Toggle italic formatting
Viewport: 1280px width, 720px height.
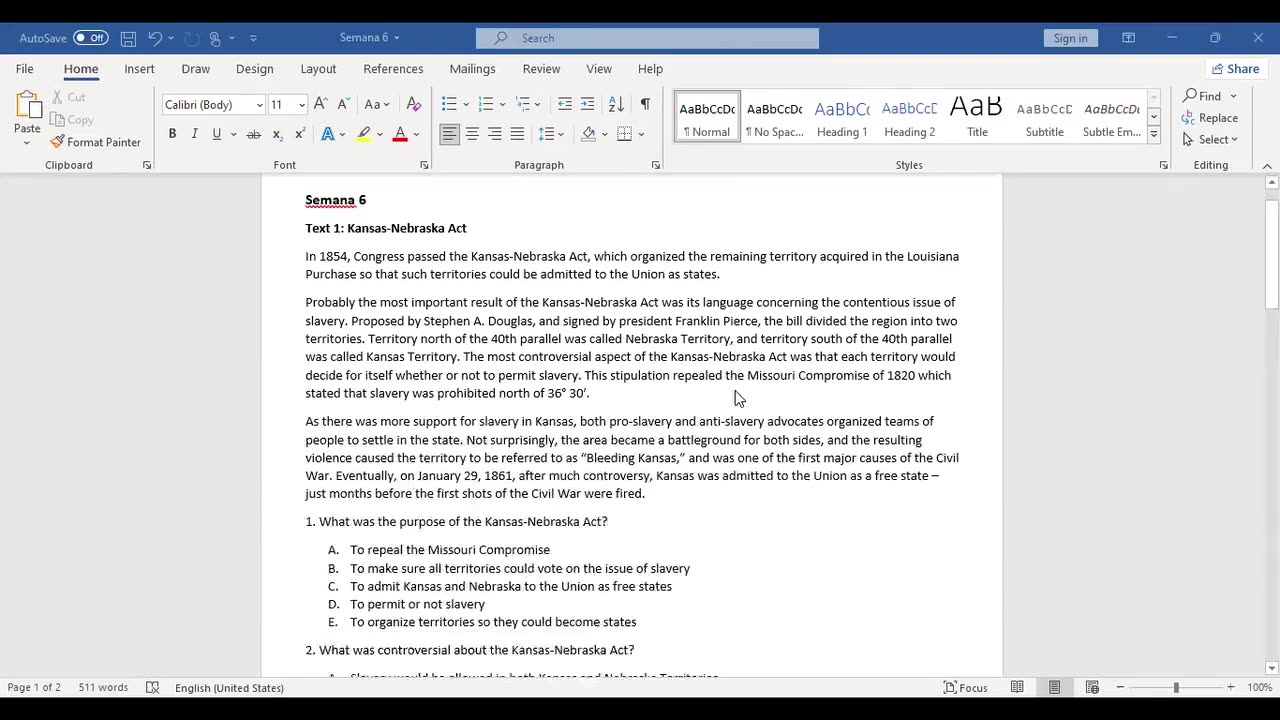194,134
